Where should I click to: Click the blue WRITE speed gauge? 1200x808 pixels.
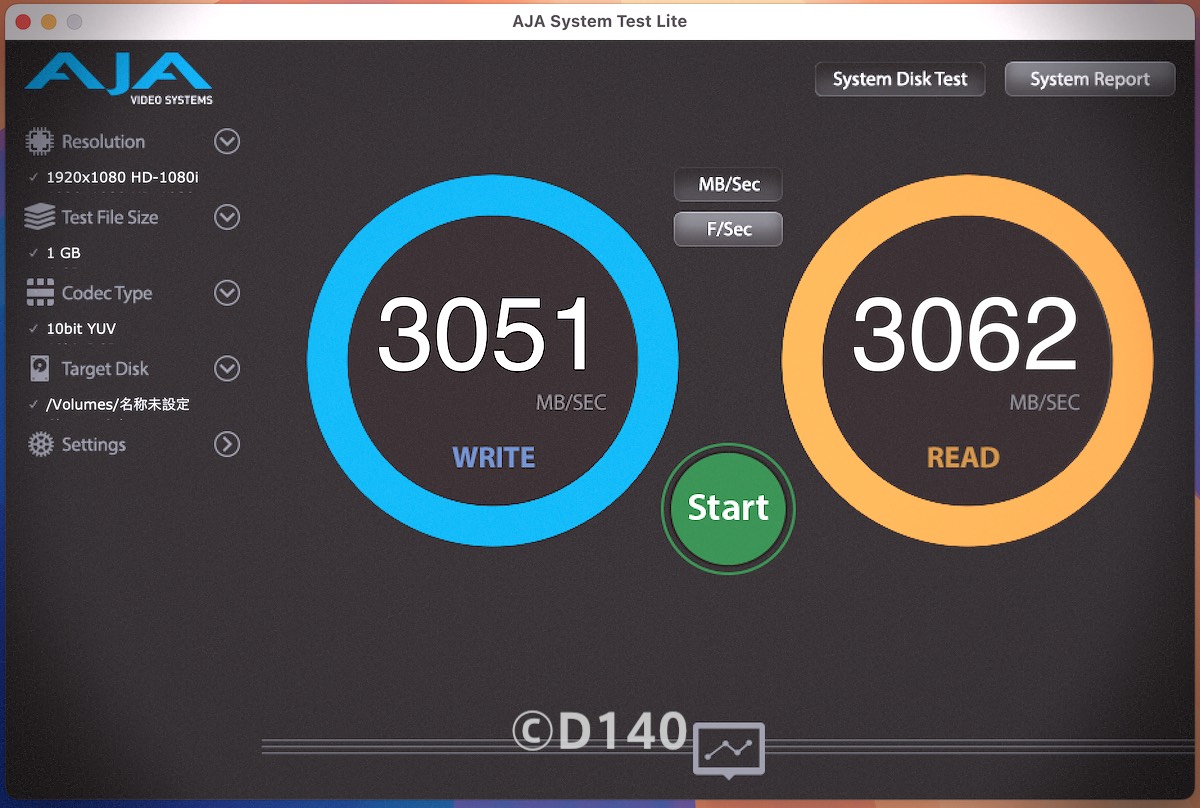[492, 361]
